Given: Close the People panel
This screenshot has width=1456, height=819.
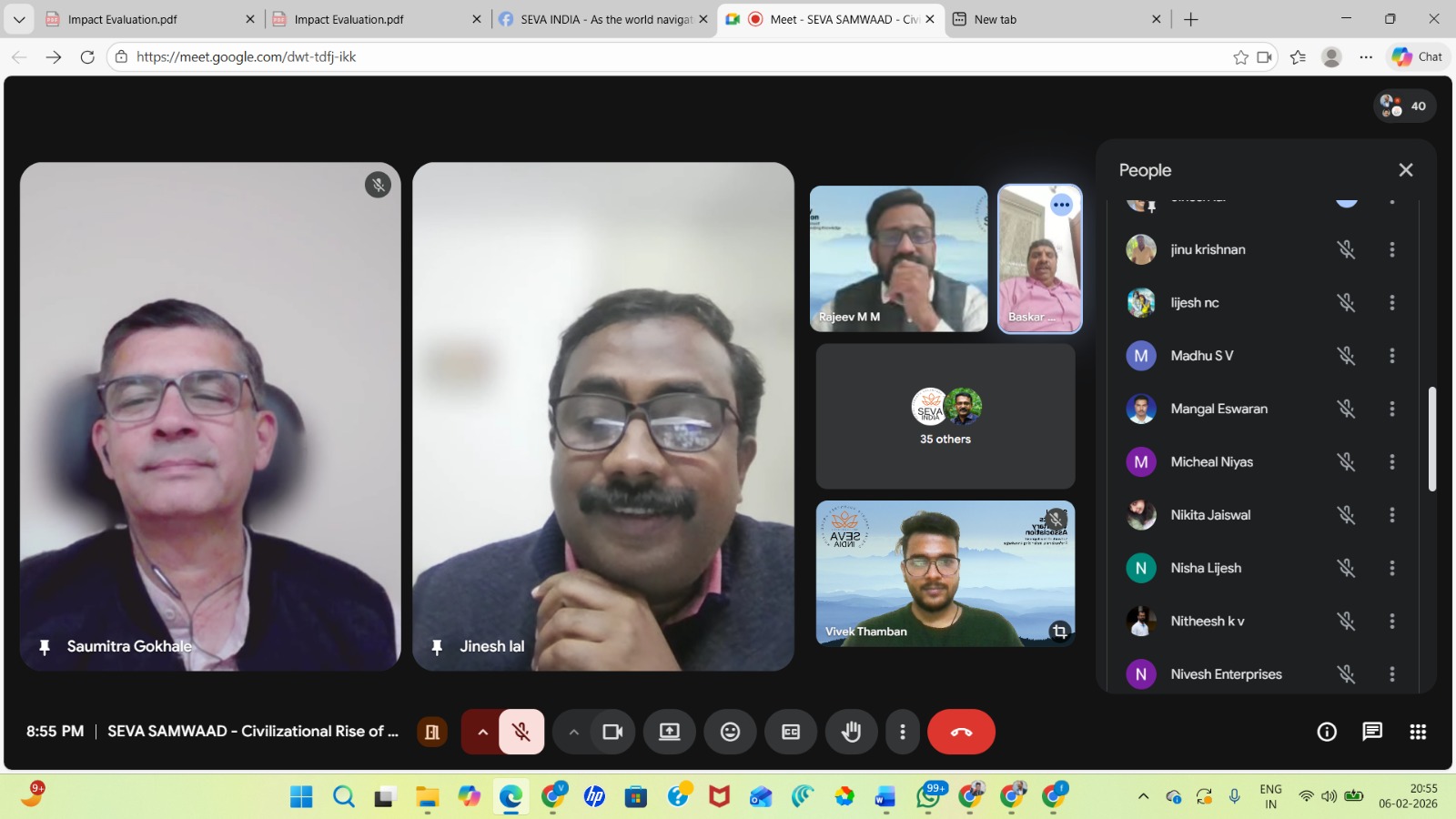Looking at the screenshot, I should 1406,170.
